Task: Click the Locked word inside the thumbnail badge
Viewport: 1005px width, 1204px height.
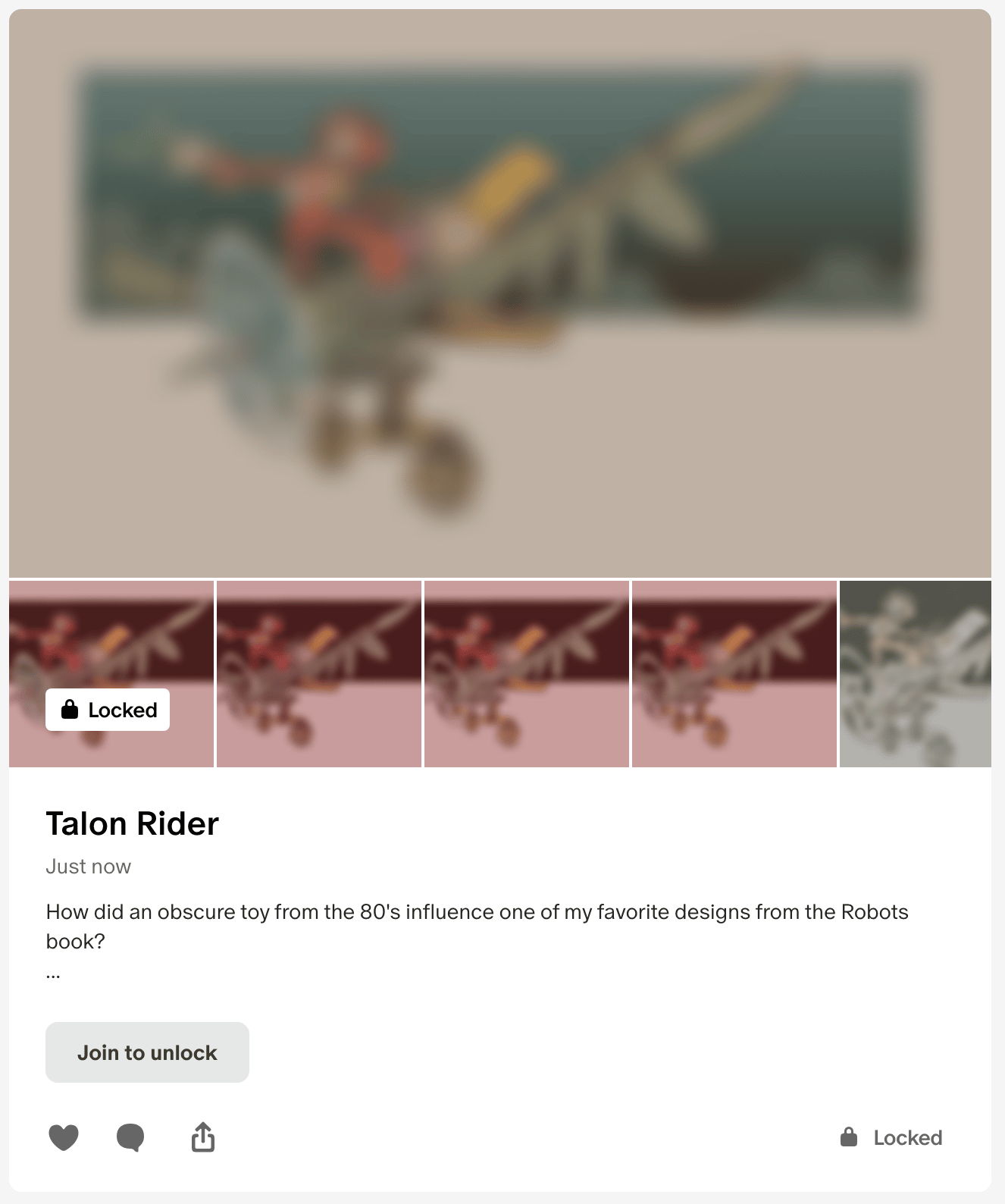Action: pyautogui.click(x=123, y=710)
